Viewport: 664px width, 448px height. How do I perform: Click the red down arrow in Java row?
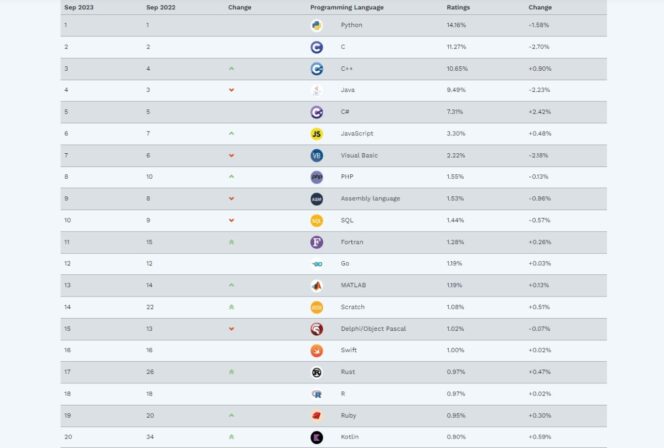(232, 90)
